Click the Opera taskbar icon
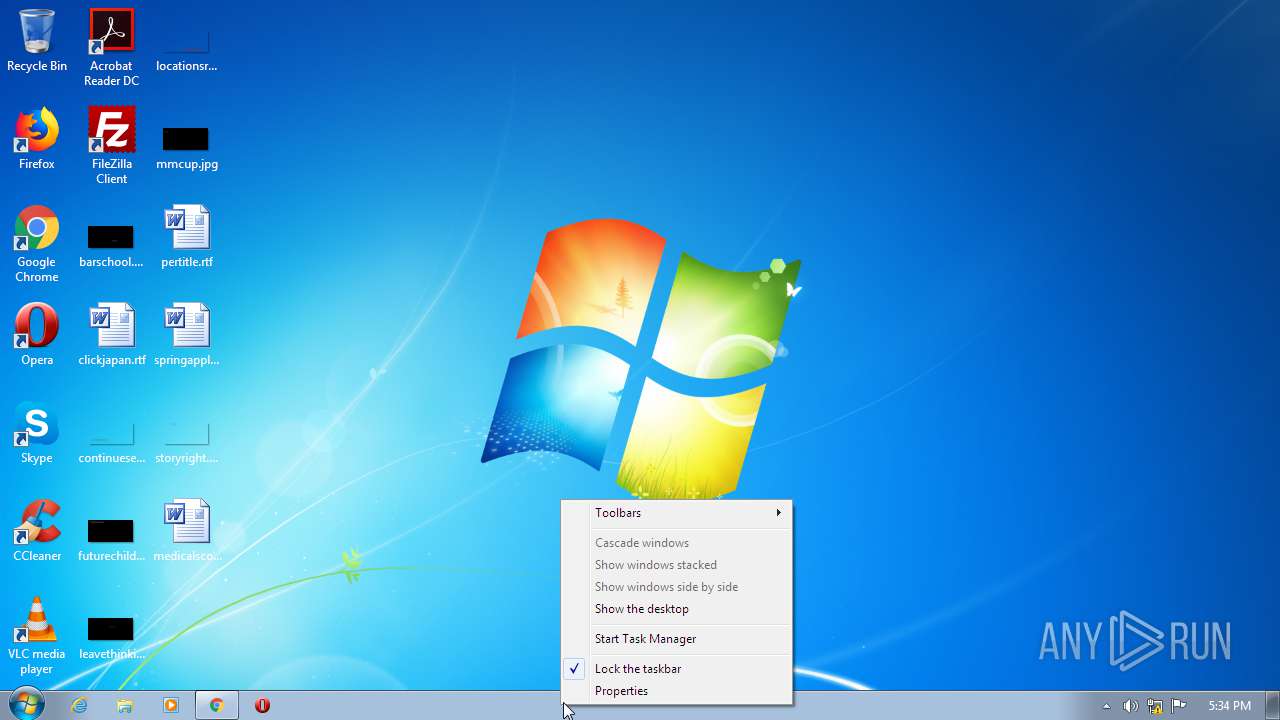The height and width of the screenshot is (720, 1280). click(x=262, y=705)
